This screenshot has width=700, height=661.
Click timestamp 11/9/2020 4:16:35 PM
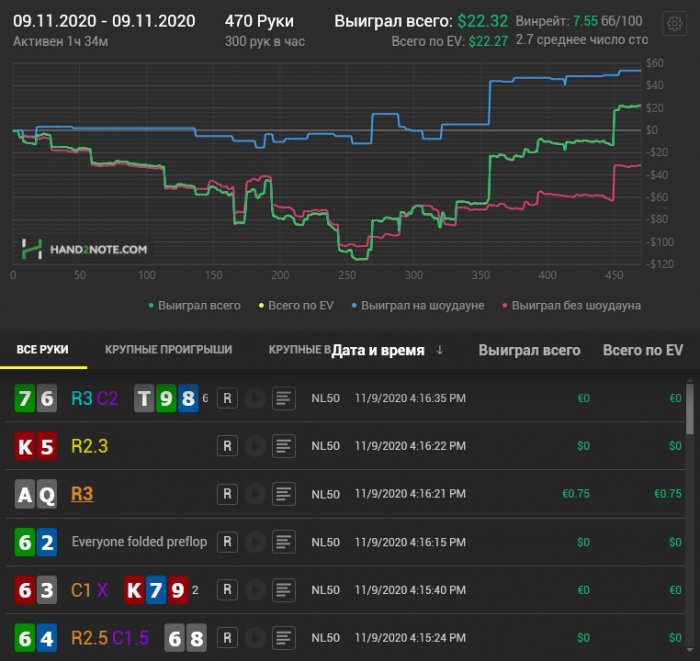[410, 398]
